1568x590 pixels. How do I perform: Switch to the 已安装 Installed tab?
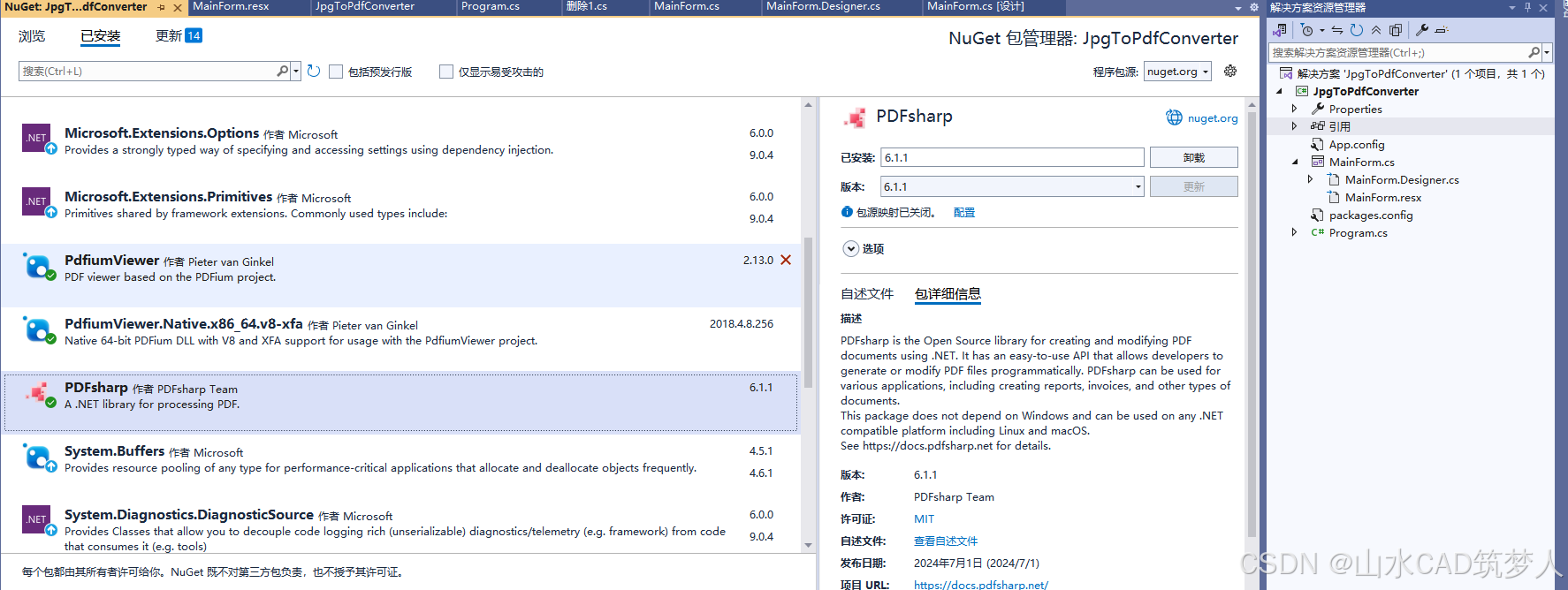point(101,36)
